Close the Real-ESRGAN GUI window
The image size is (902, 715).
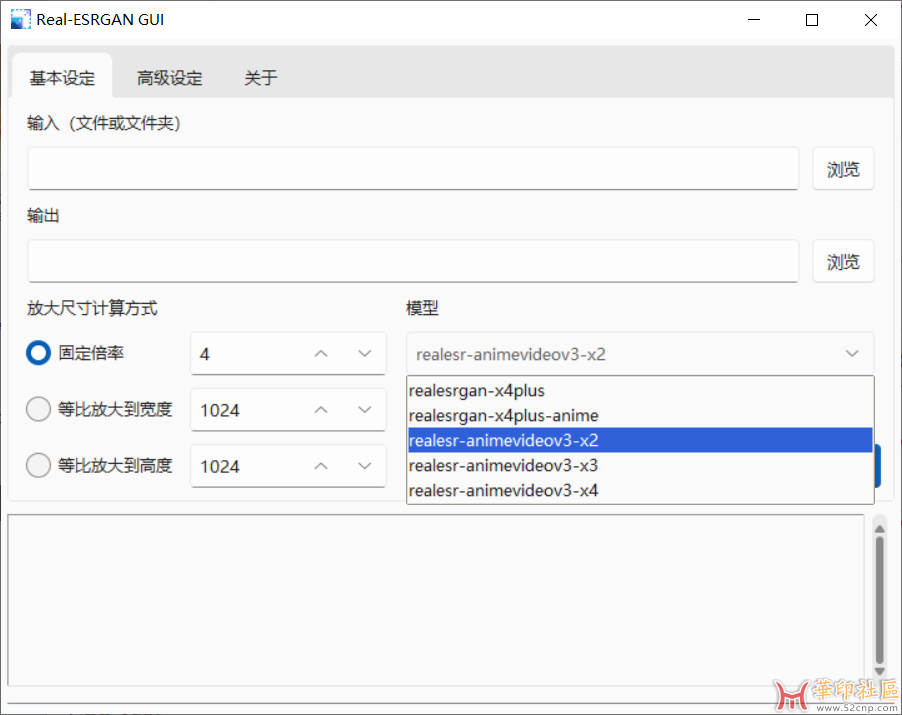click(x=871, y=20)
